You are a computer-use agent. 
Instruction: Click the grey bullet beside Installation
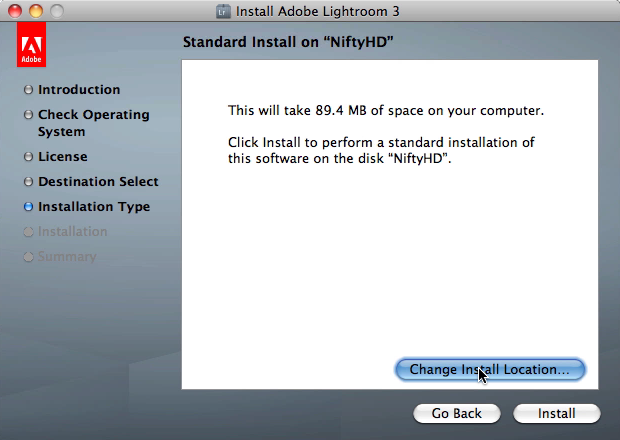(x=28, y=232)
